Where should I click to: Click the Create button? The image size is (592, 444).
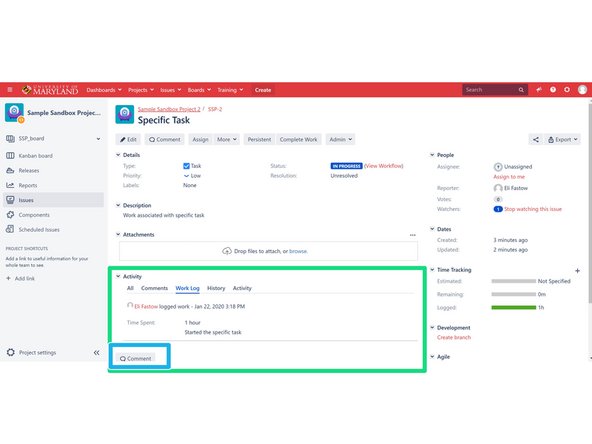point(263,90)
